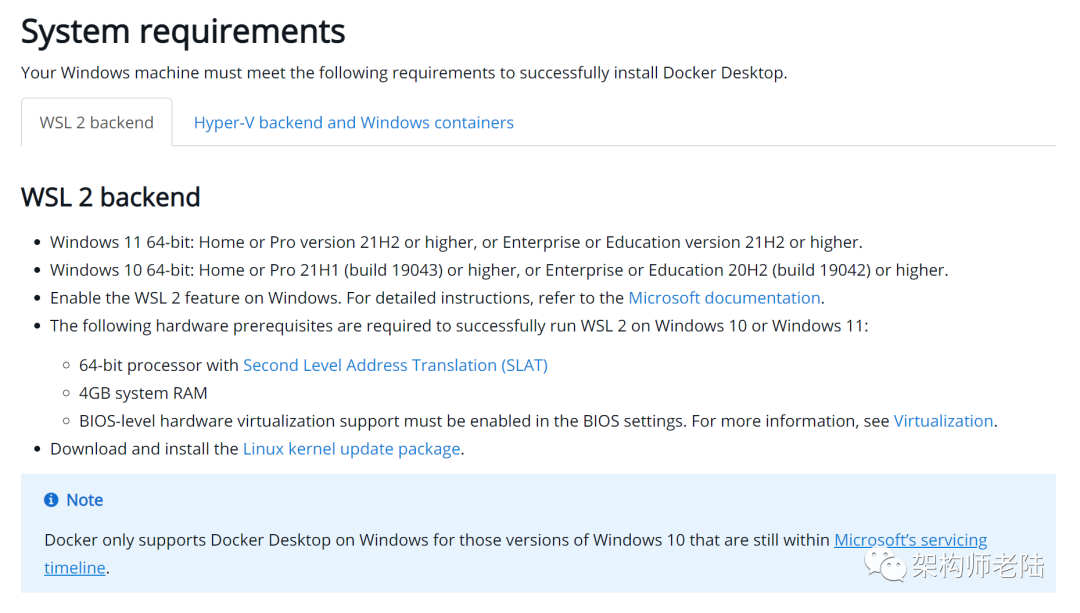This screenshot has width=1080, height=613.
Task: Click the Docker Desktop support note paragraph
Action: click(438, 540)
